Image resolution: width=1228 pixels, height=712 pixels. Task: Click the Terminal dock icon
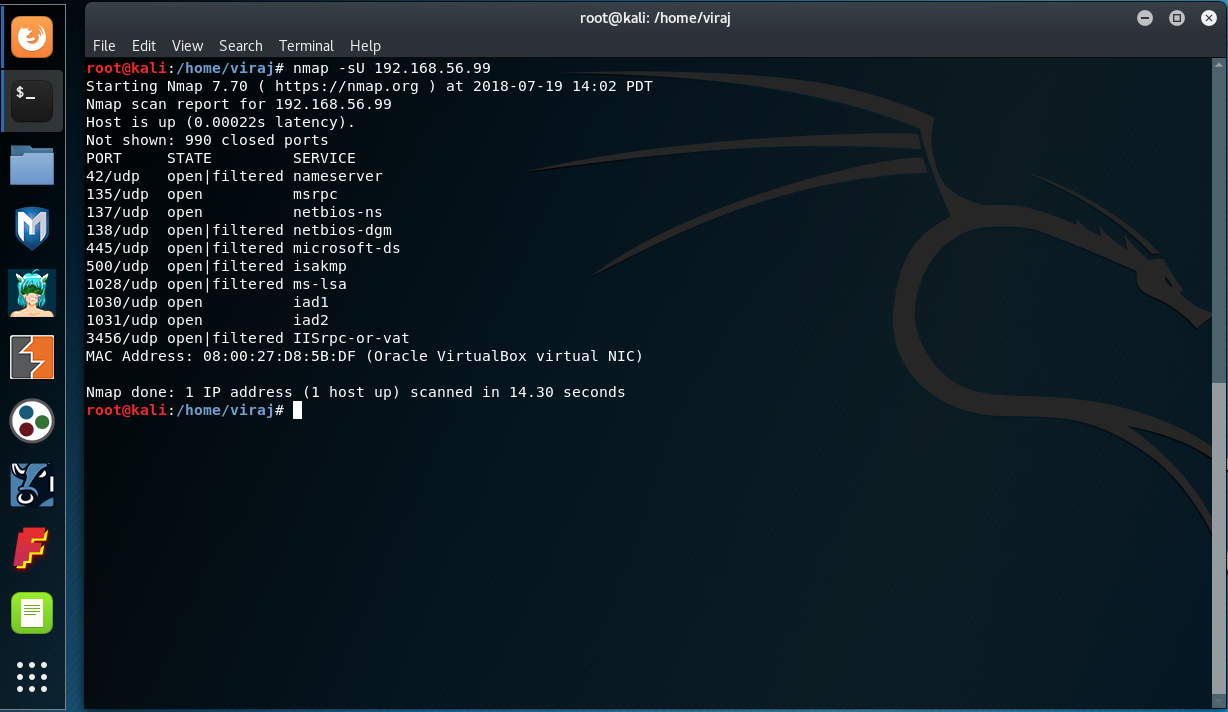click(32, 101)
